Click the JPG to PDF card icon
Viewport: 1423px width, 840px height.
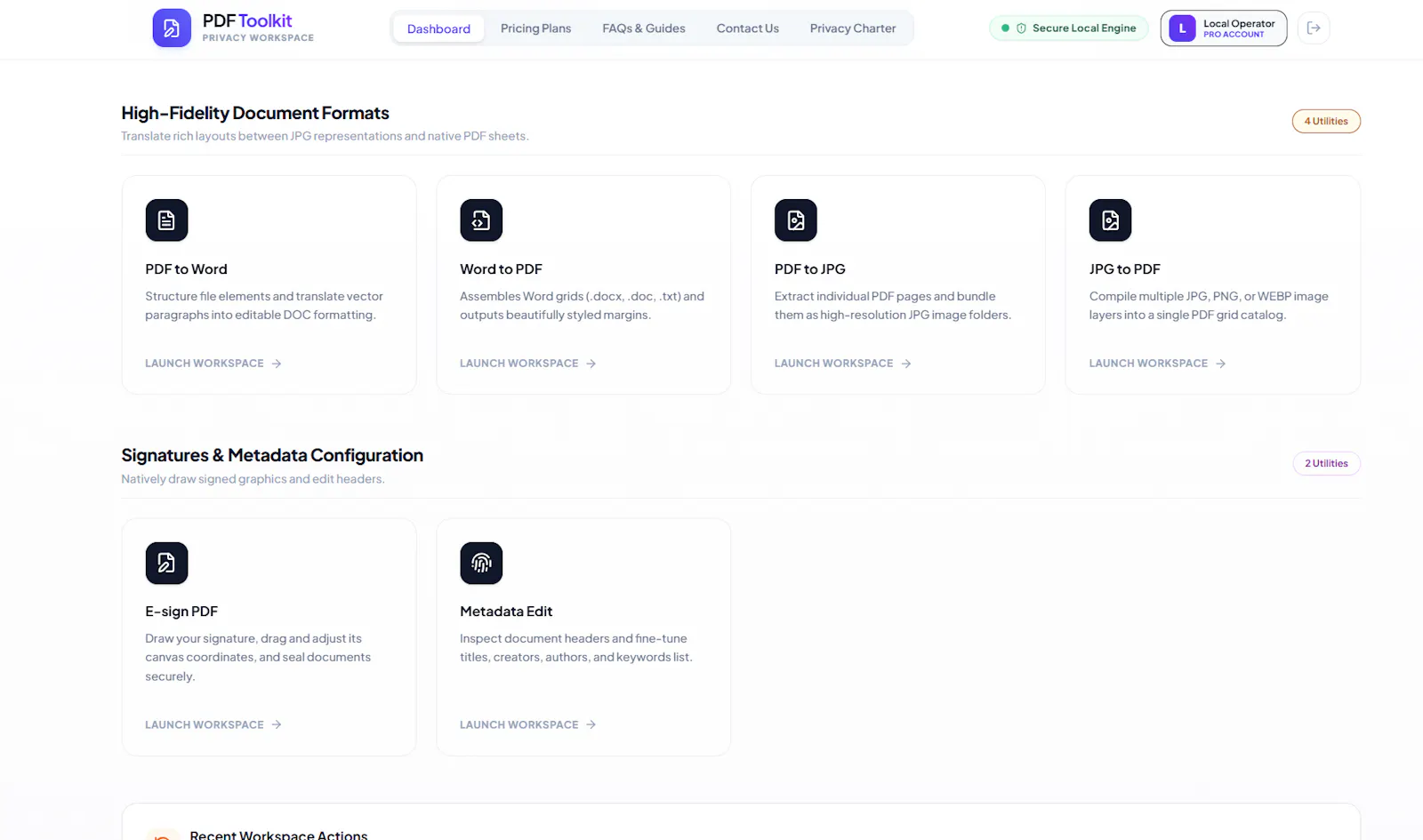(x=1111, y=220)
